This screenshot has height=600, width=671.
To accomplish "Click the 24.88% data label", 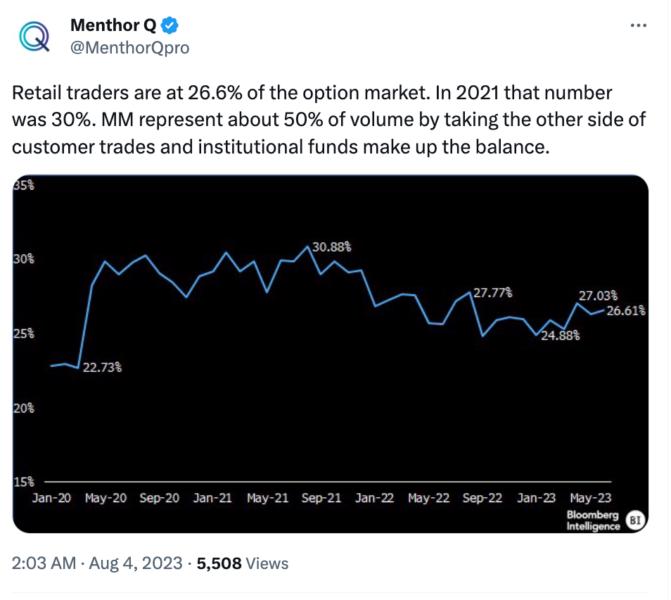I will (x=560, y=336).
